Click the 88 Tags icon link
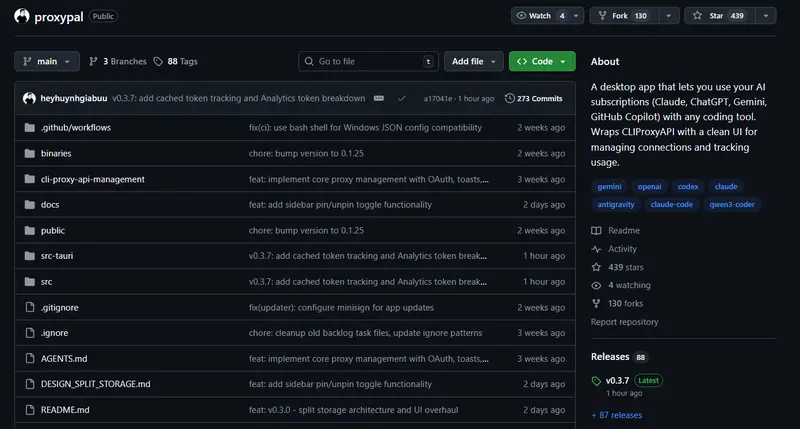The width and height of the screenshot is (800, 429). (175, 61)
